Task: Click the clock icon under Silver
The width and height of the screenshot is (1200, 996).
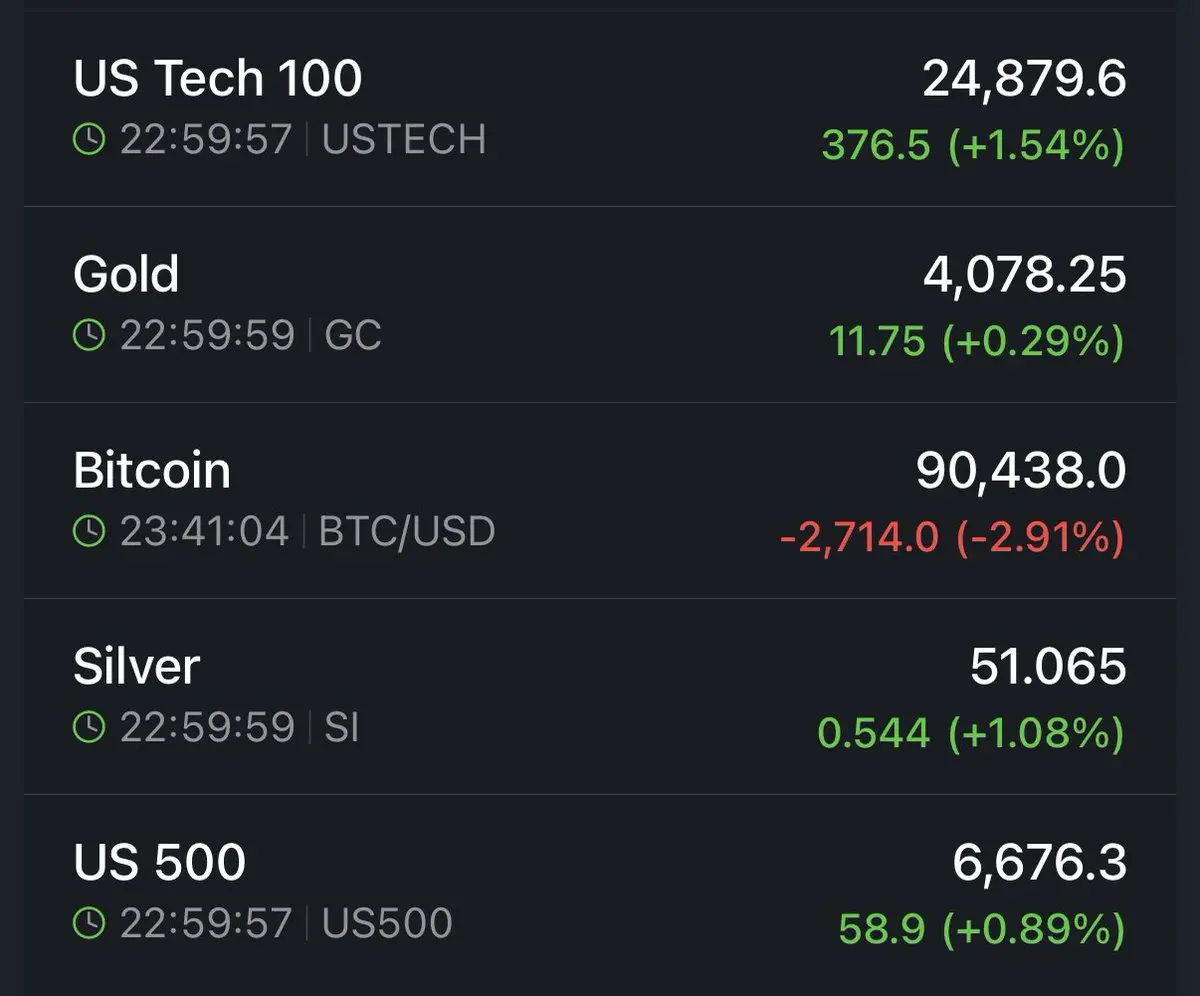Action: tap(89, 727)
